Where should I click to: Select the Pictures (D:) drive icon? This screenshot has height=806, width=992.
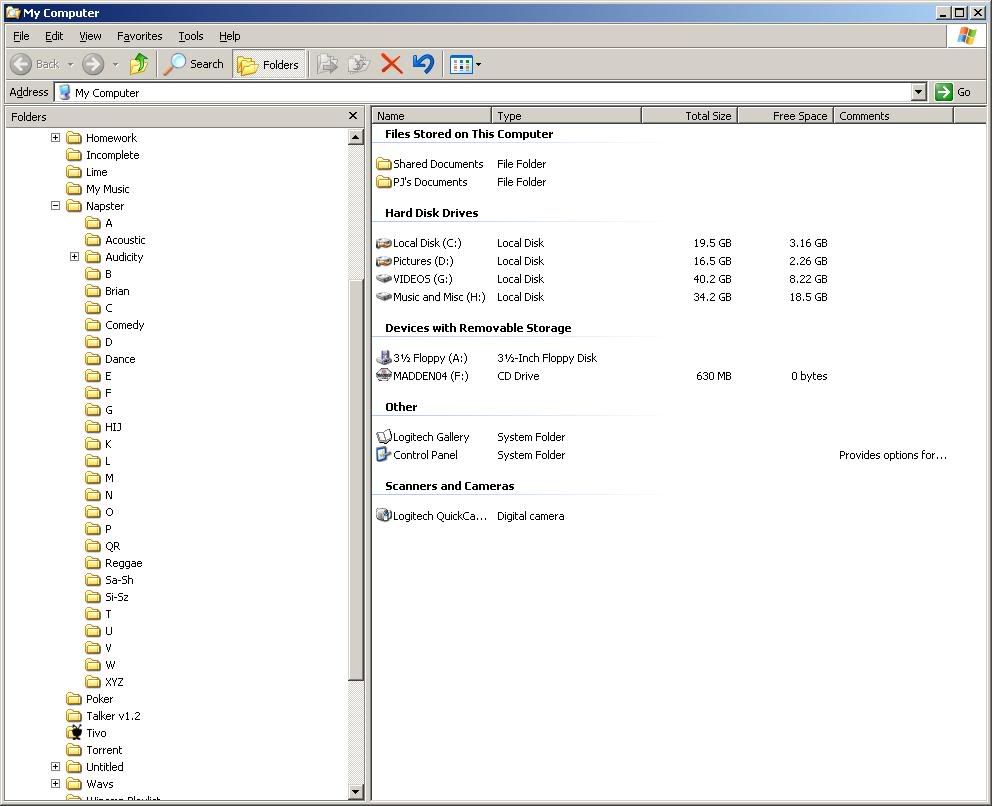[x=383, y=261]
